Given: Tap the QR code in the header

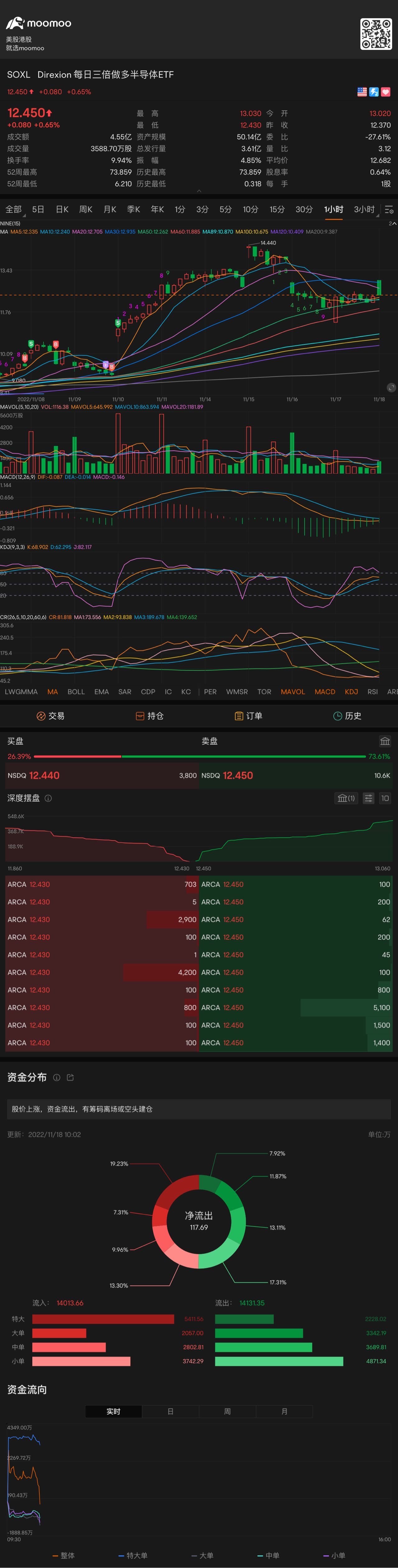Looking at the screenshot, I should [x=375, y=34].
